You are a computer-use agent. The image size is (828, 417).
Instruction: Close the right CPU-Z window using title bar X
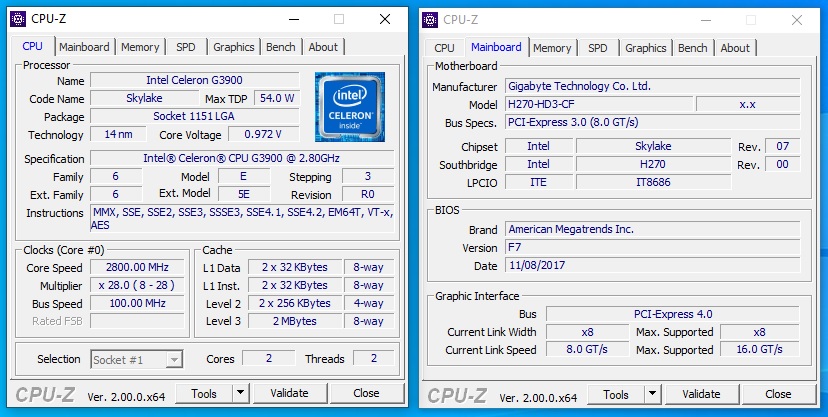pos(797,19)
